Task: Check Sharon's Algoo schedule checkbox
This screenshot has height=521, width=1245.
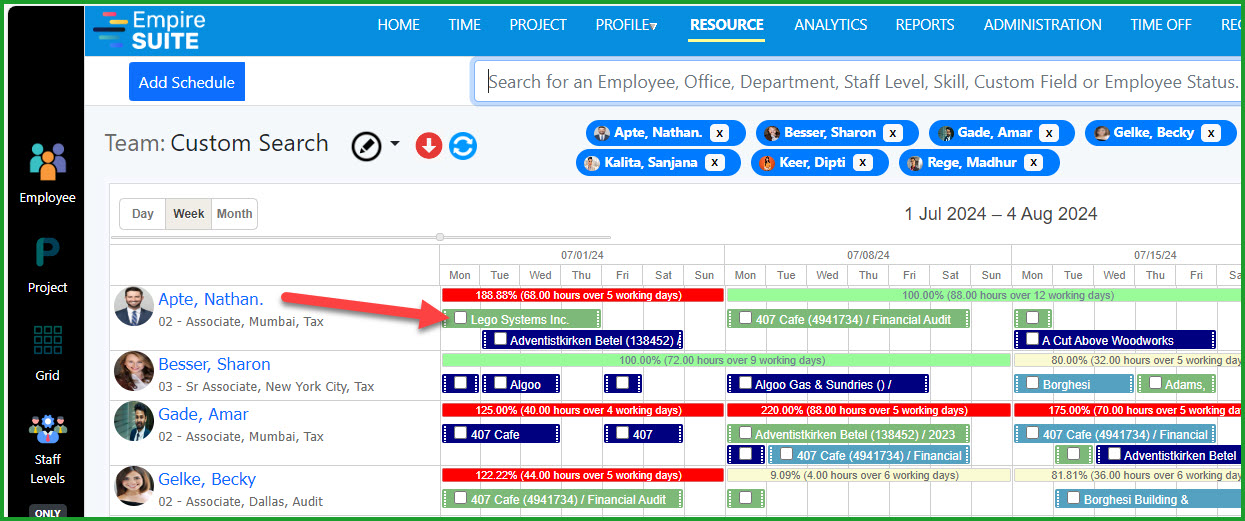Action: click(x=500, y=383)
